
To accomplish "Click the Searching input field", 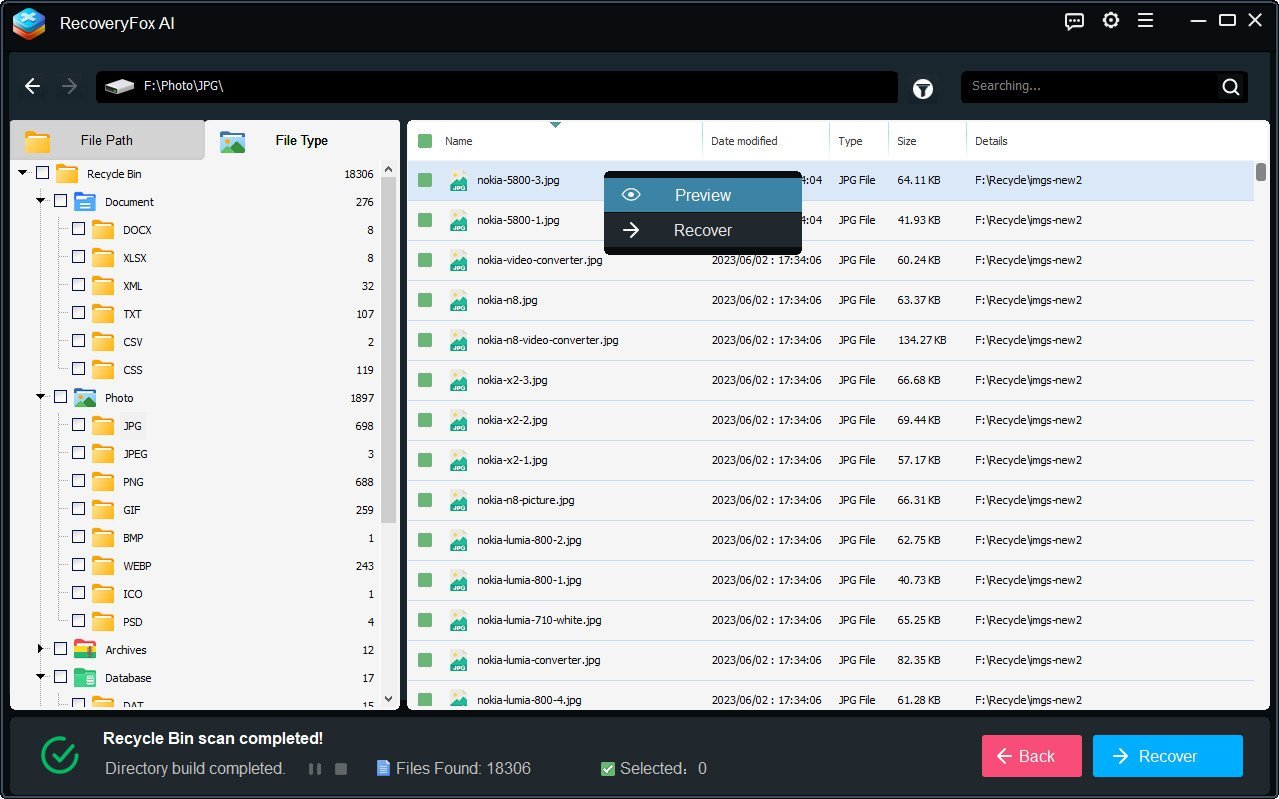I will click(x=1090, y=86).
